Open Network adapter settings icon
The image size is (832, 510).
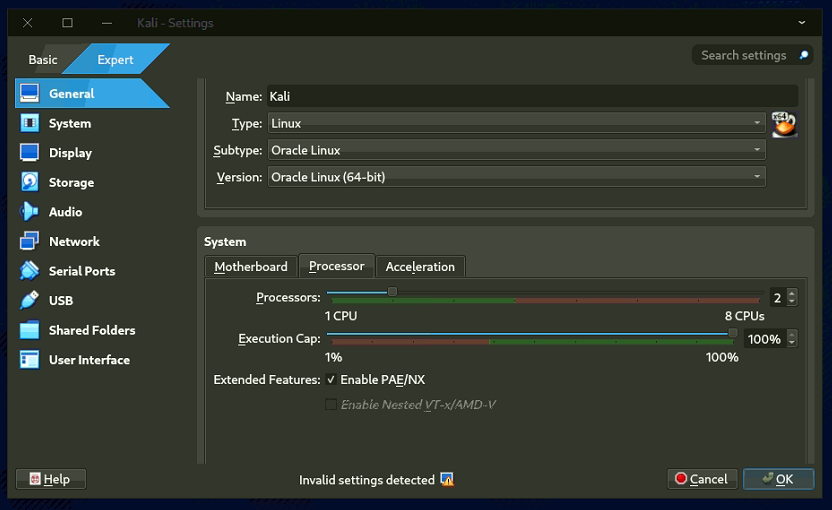(x=30, y=241)
